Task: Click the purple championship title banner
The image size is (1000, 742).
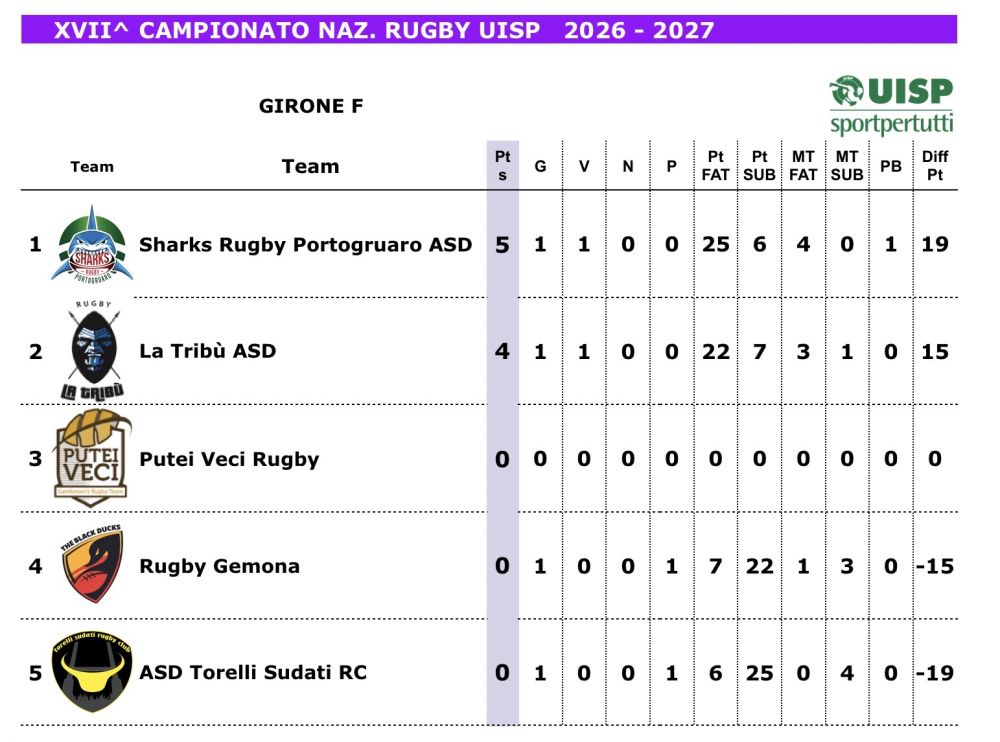Action: (x=489, y=30)
